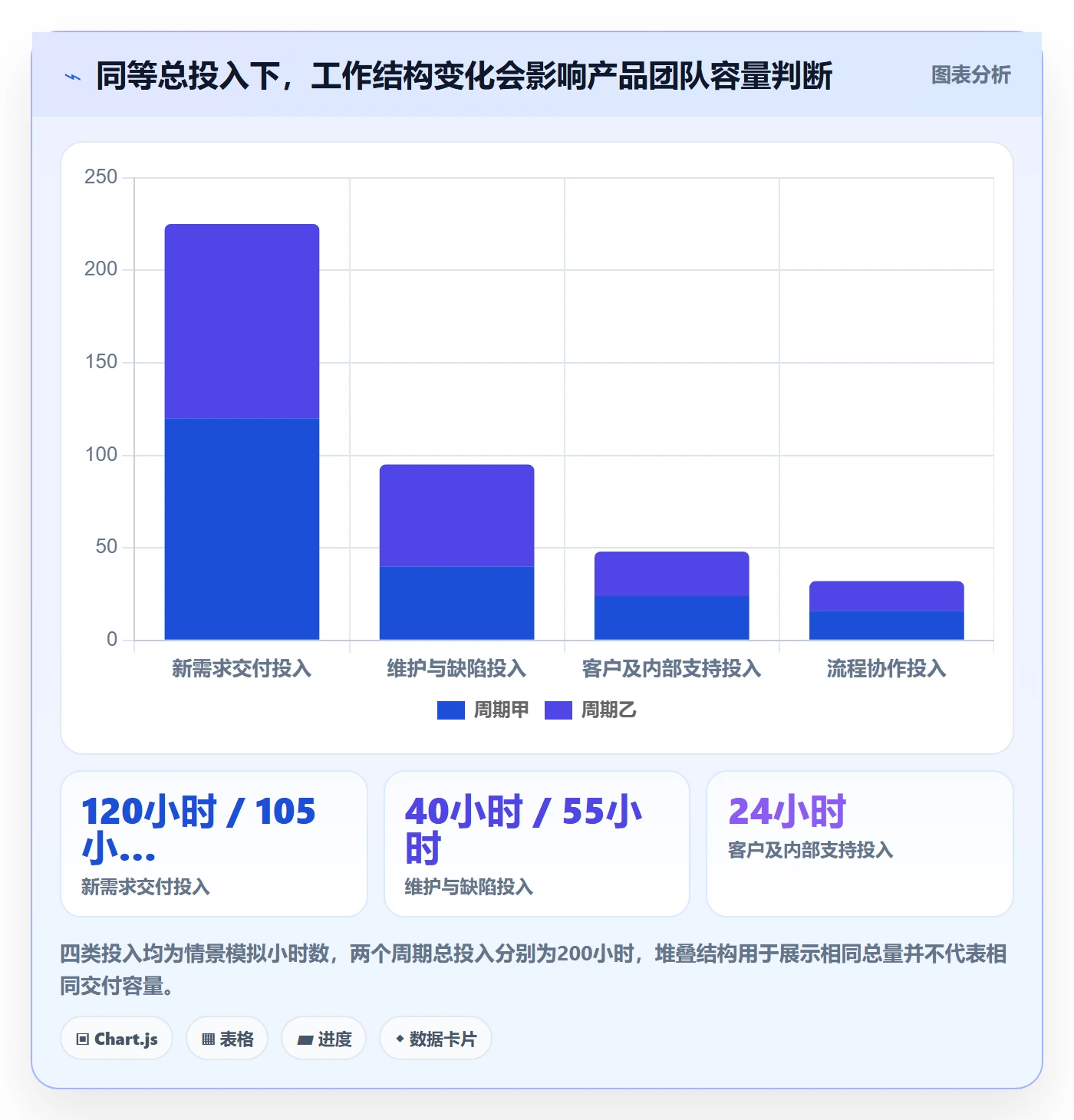
Task: Click the 周期甲 segment of the 客户及内部支持投入 bar
Action: [671, 618]
